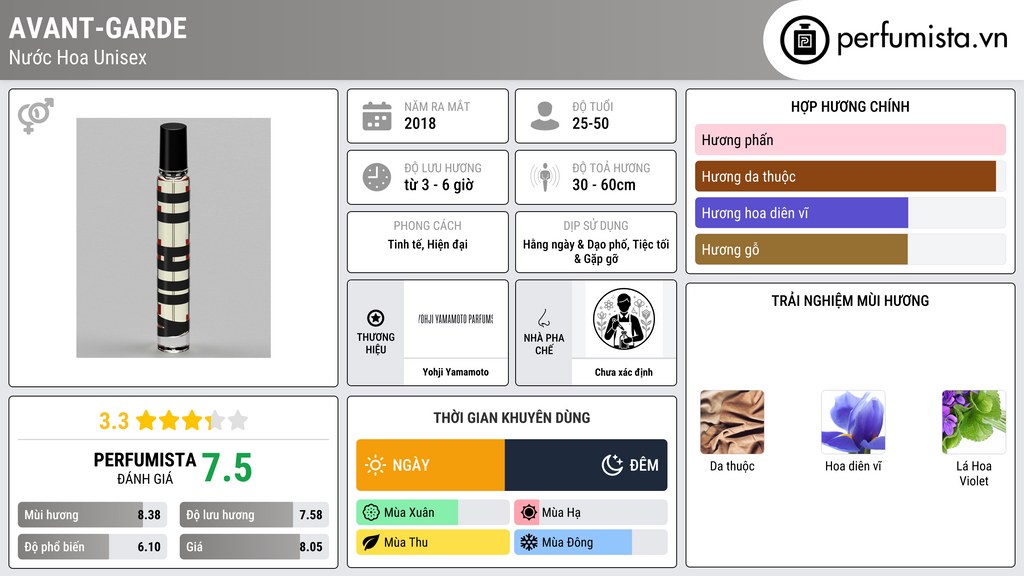Click the flower icon for Mùa Xuân
The image size is (1024, 576).
coord(371,513)
